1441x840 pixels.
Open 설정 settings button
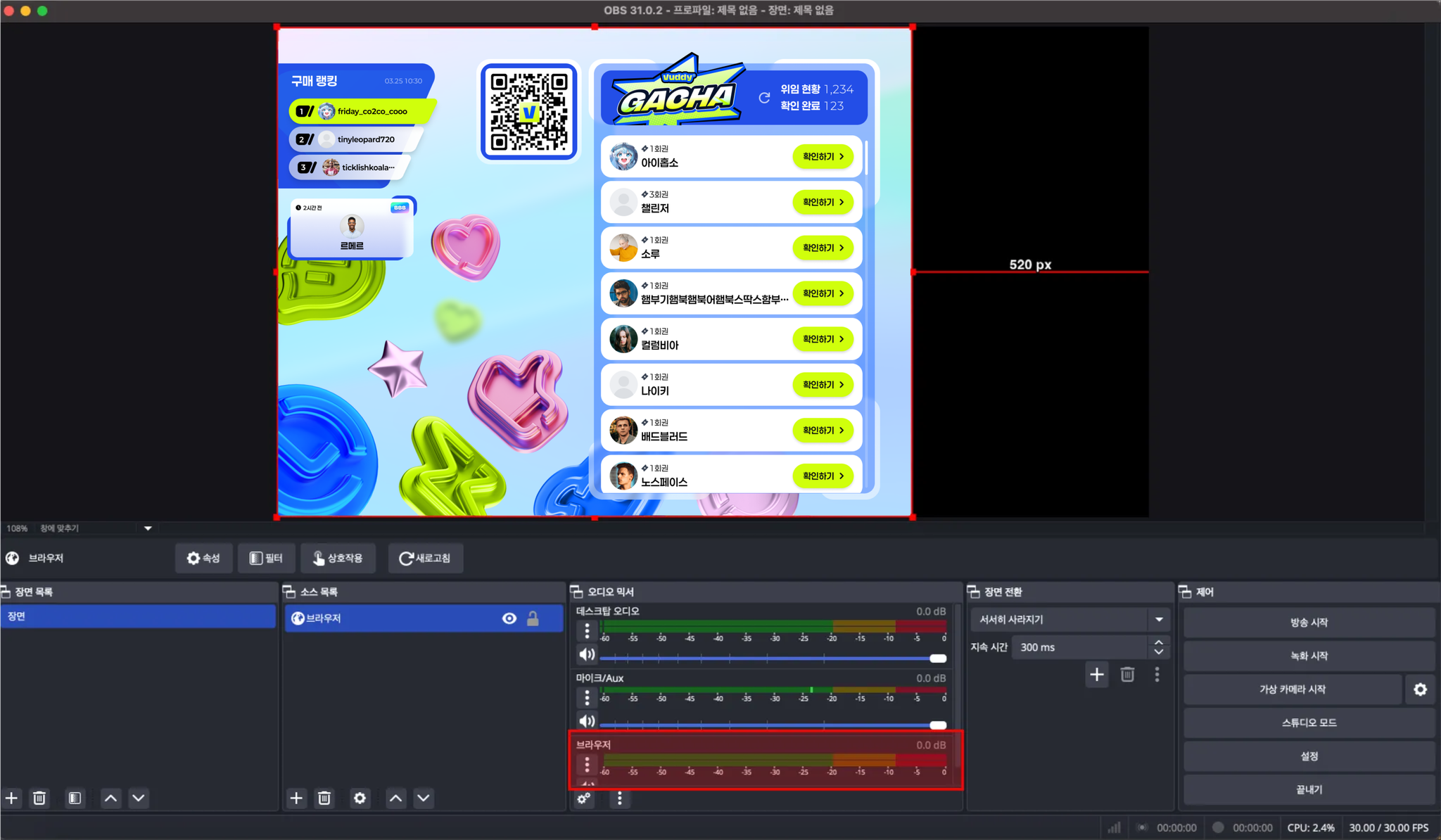click(1309, 756)
